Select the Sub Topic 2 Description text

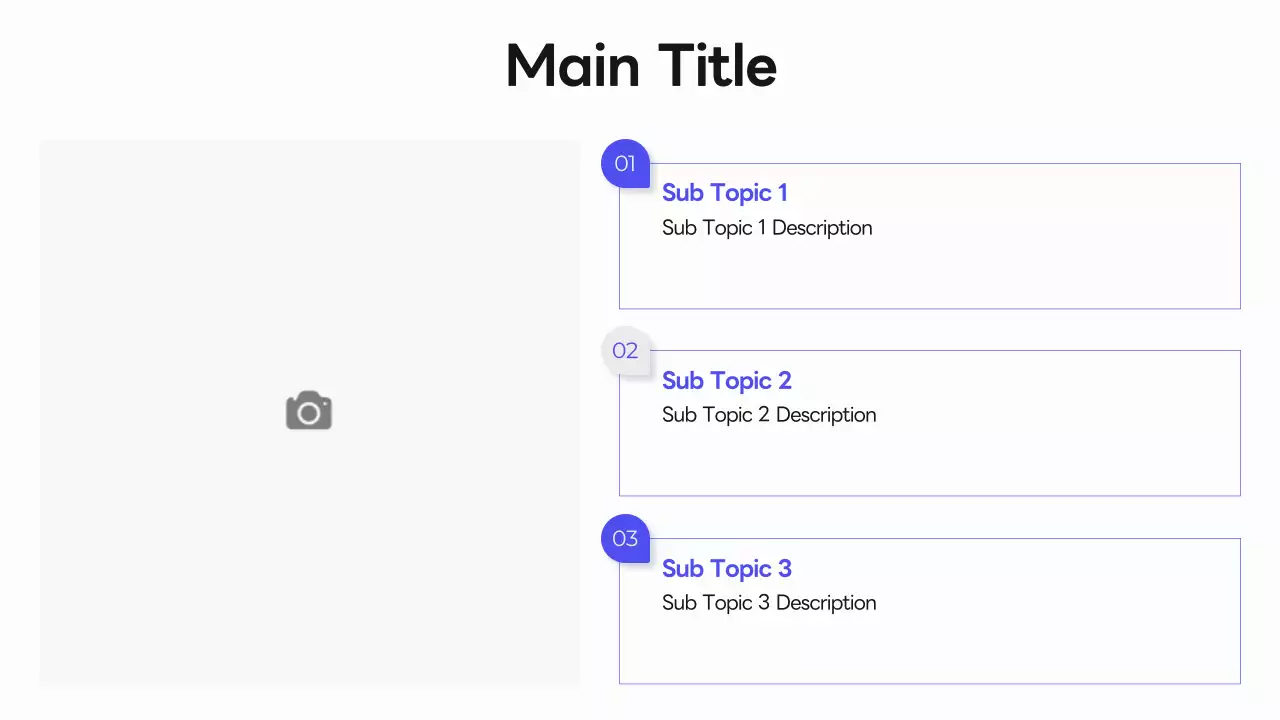[x=769, y=415]
